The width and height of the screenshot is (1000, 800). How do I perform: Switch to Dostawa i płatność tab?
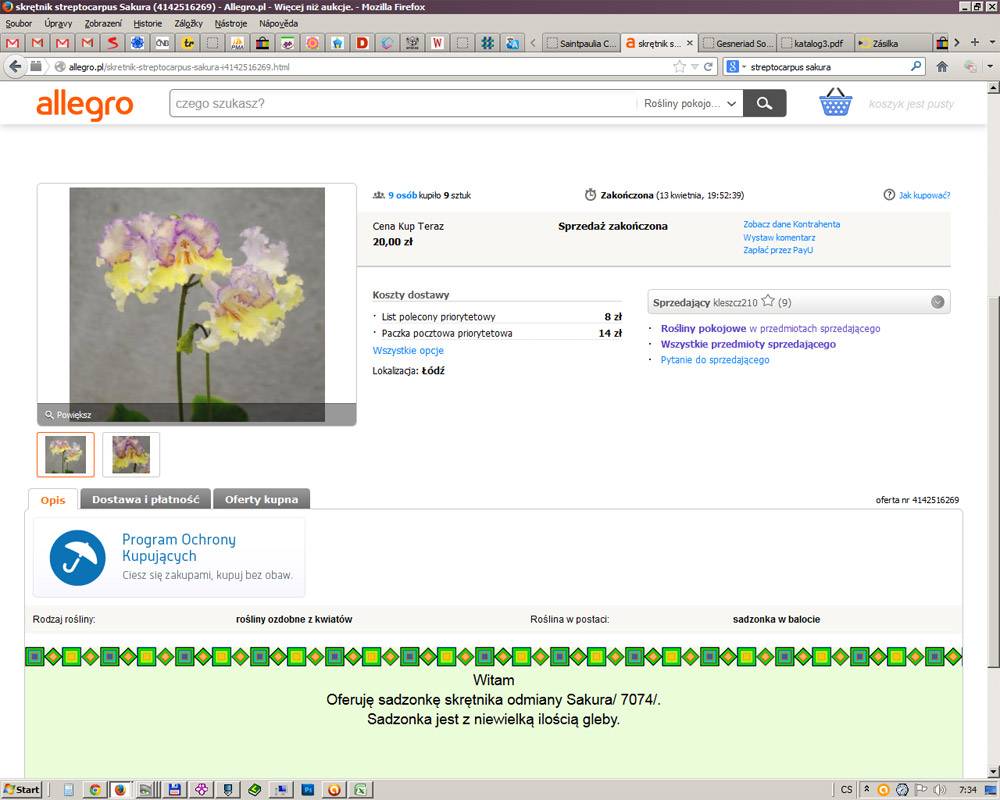click(145, 500)
